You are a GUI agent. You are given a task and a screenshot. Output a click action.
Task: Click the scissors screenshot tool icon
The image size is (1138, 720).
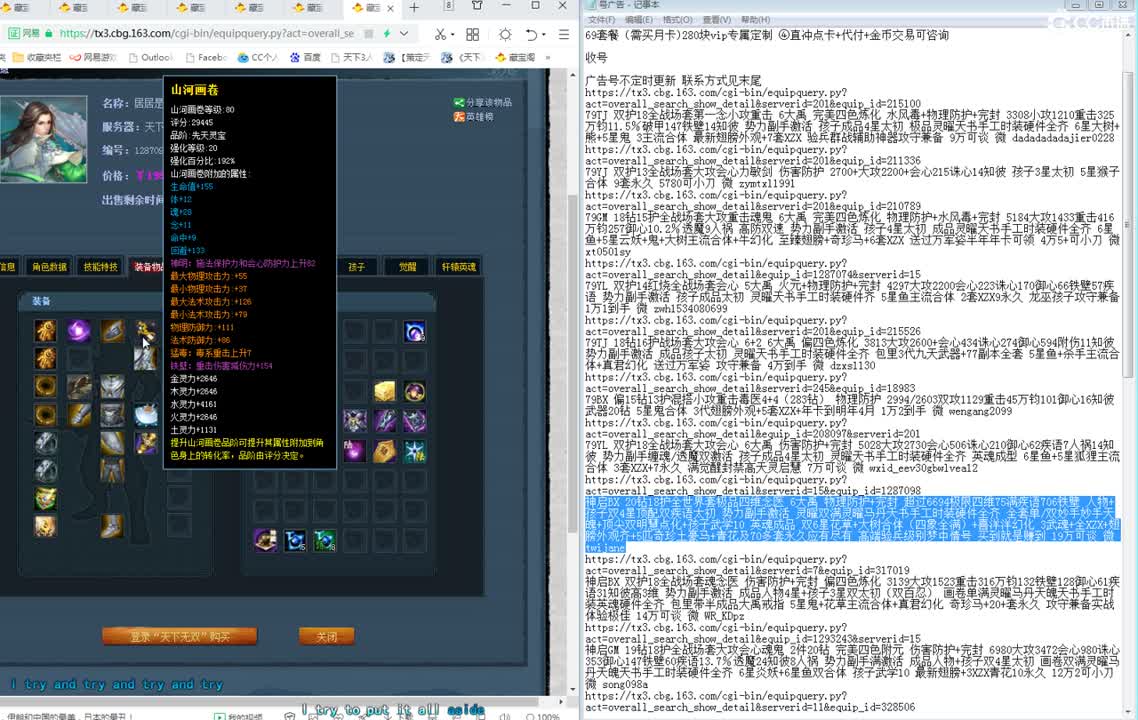(x=440, y=34)
